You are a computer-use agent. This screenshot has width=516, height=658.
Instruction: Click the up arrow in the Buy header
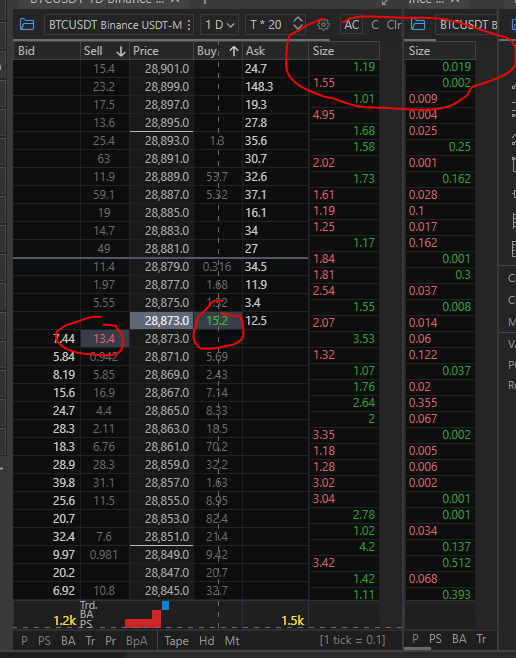coord(234,51)
